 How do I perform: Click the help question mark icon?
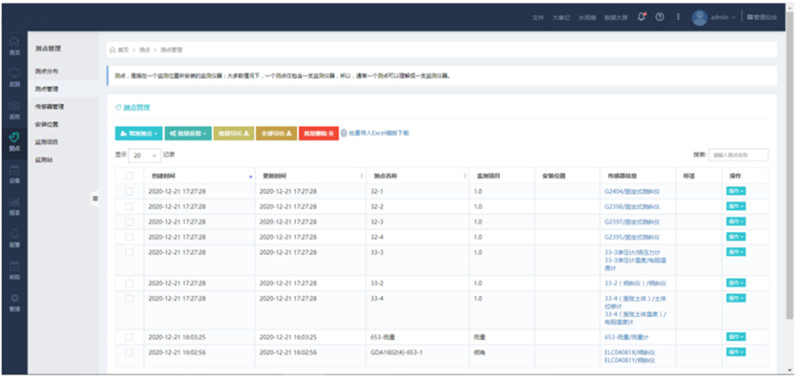click(660, 17)
